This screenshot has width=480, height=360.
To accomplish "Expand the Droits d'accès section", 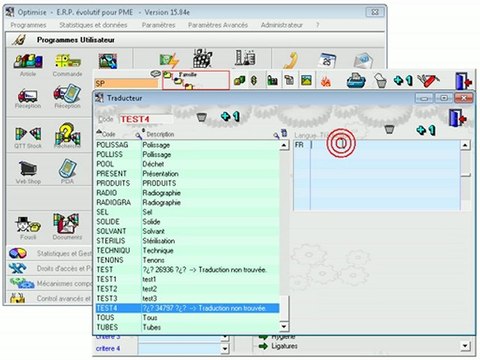I will coord(49,268).
